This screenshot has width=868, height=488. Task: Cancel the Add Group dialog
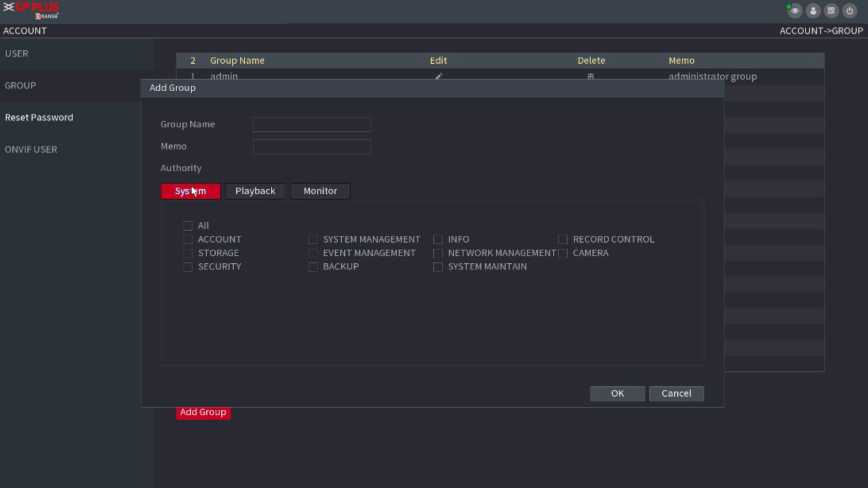tap(676, 393)
